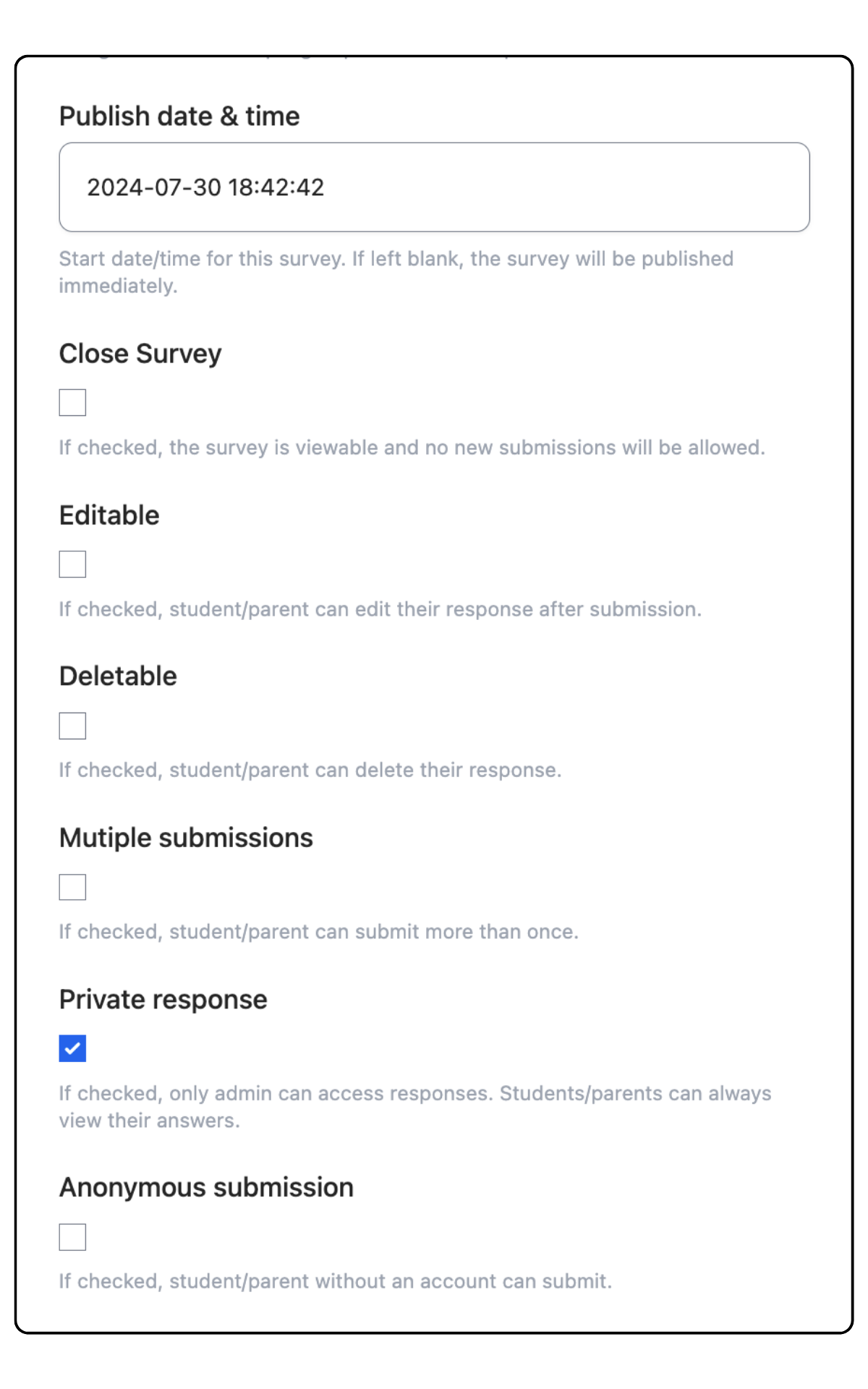868x1389 pixels.
Task: Click the "only admin can access responses" description
Action: coord(331,1093)
